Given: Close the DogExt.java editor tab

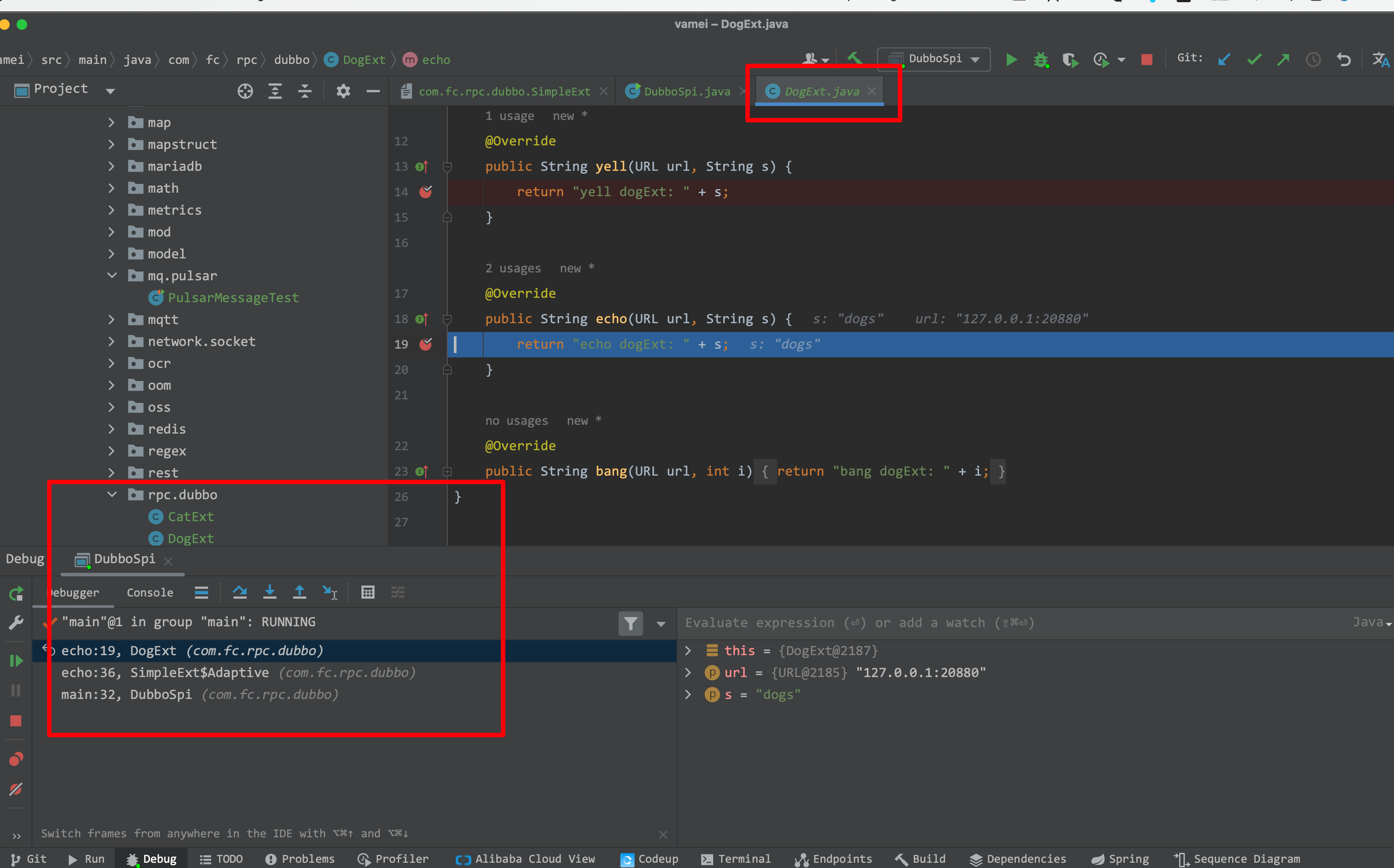Looking at the screenshot, I should coord(871,91).
